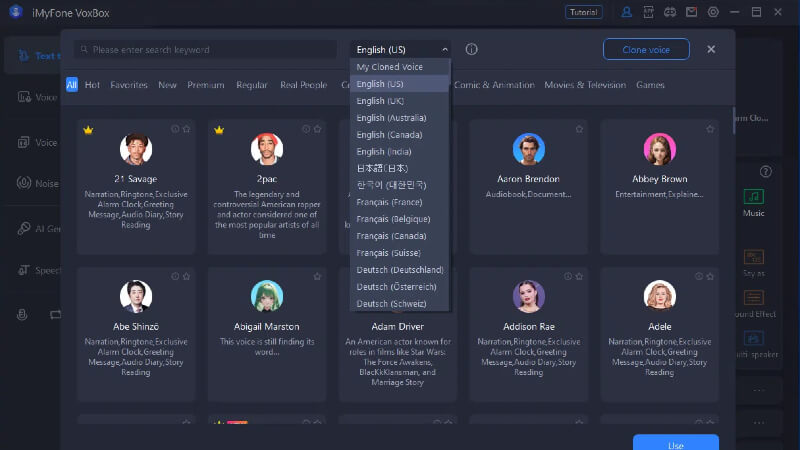Click the Sound Effect icon
800x450 pixels.
point(754,297)
